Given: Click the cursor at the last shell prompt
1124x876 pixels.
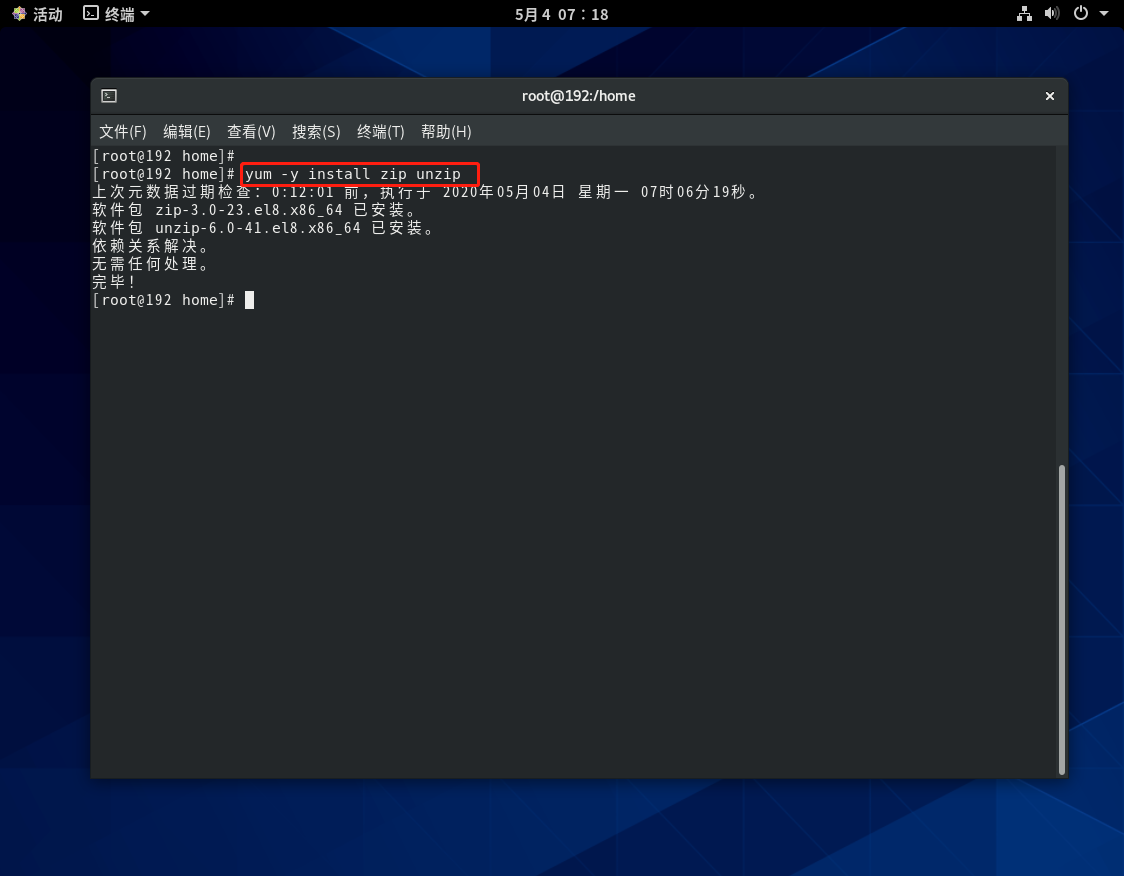Looking at the screenshot, I should tap(249, 300).
